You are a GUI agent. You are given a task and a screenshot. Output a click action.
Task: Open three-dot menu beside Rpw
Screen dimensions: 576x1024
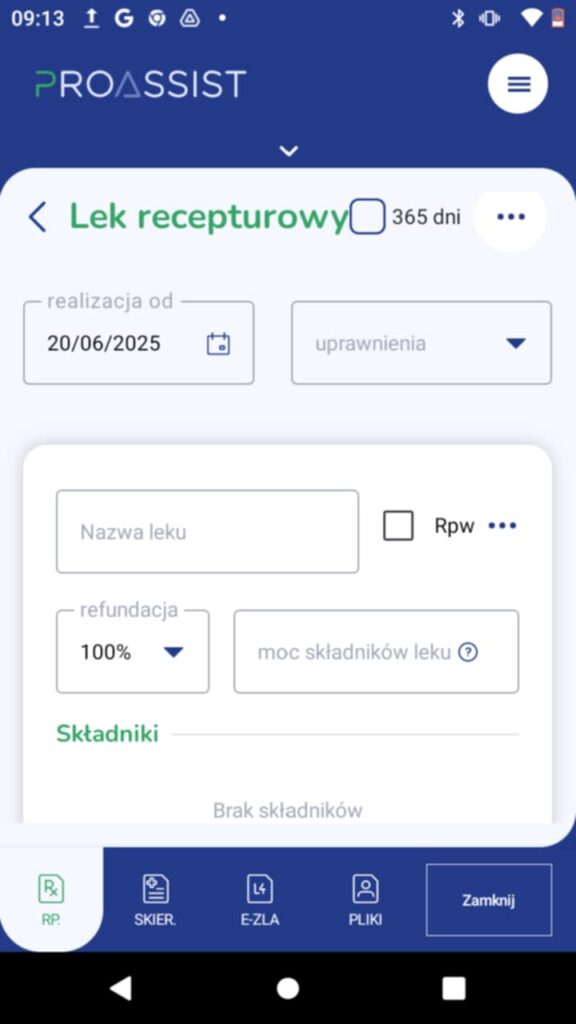[x=502, y=526]
